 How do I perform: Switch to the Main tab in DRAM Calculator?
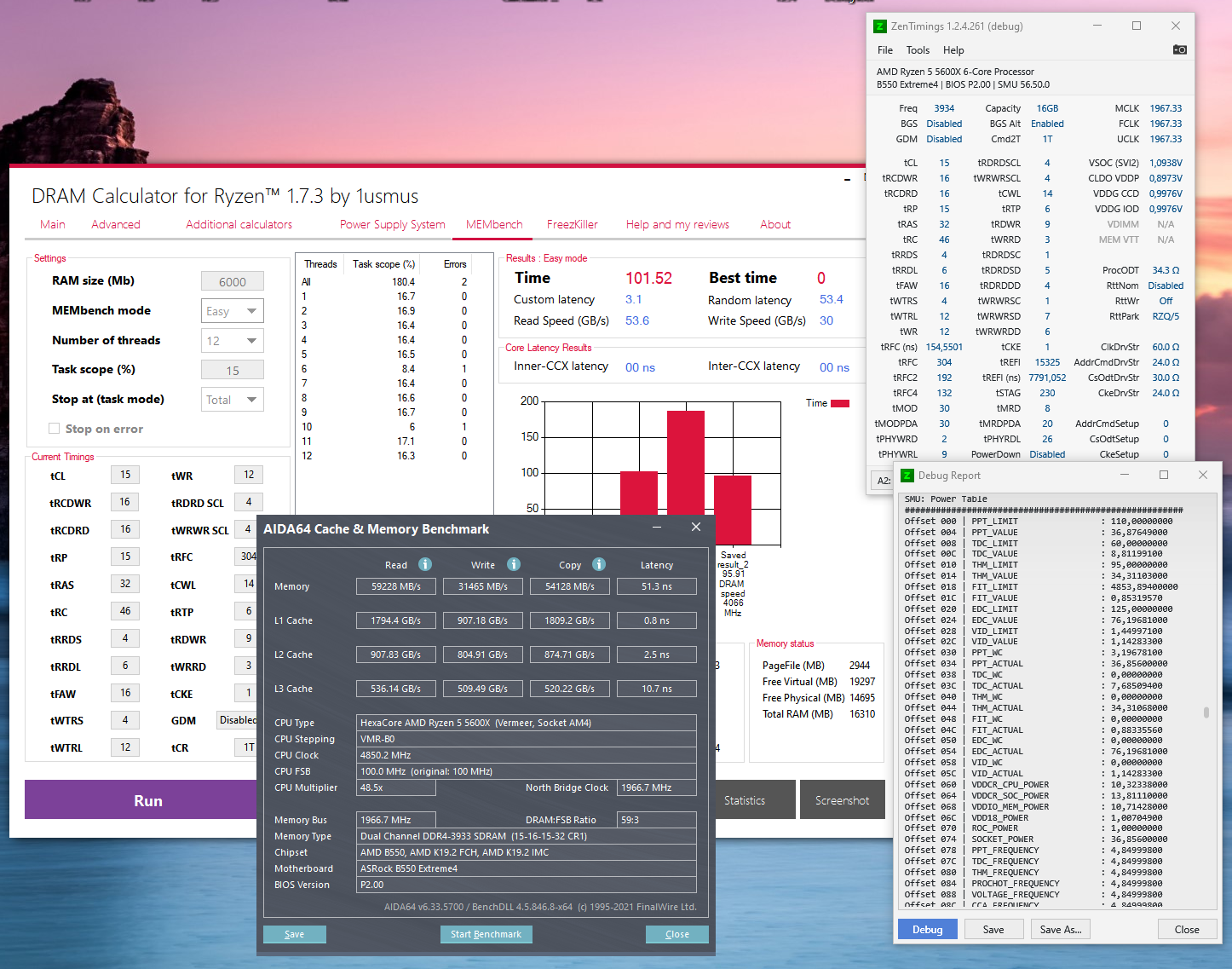tap(53, 224)
